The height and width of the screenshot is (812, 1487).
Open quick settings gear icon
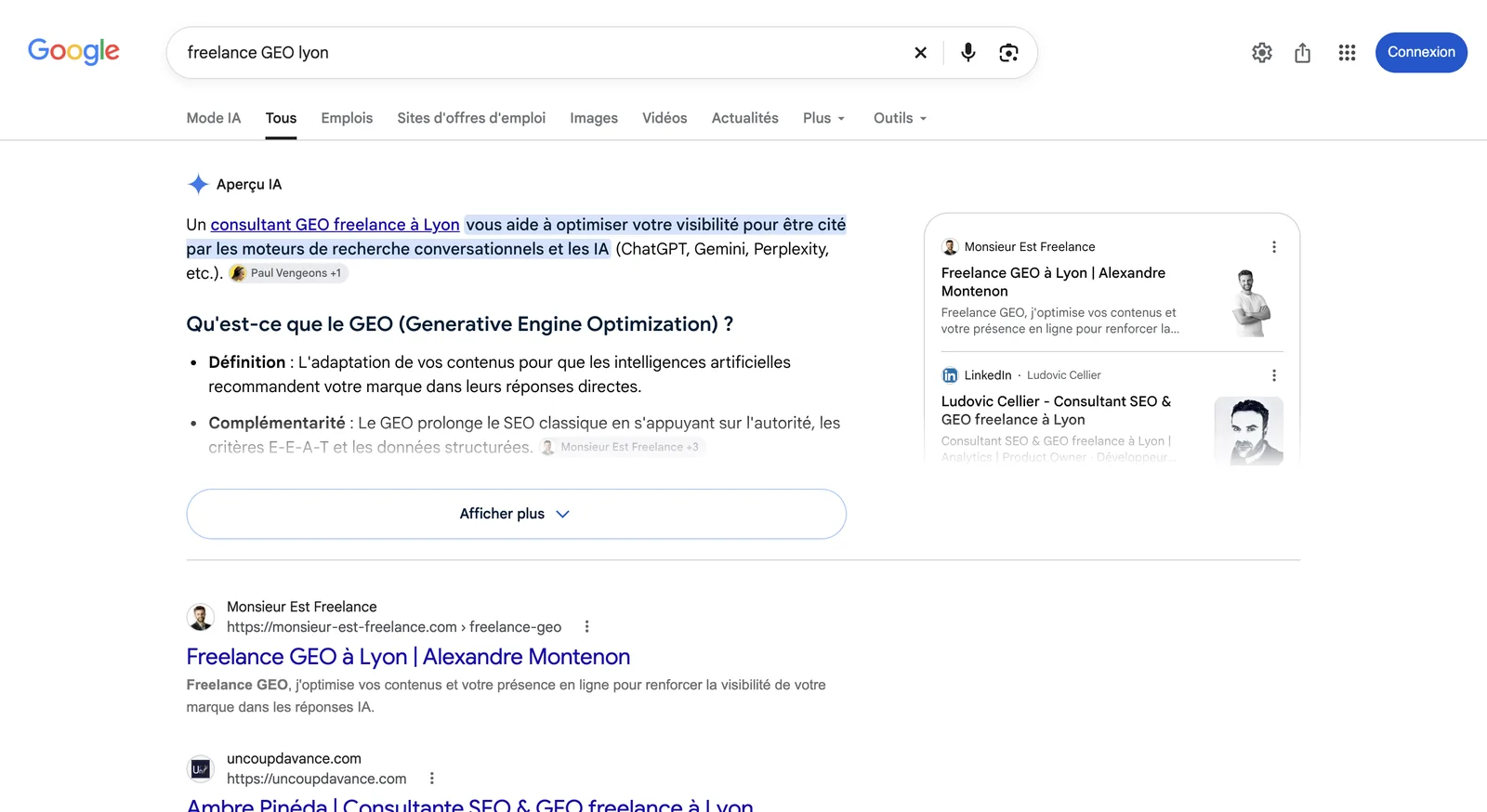pyautogui.click(x=1261, y=53)
